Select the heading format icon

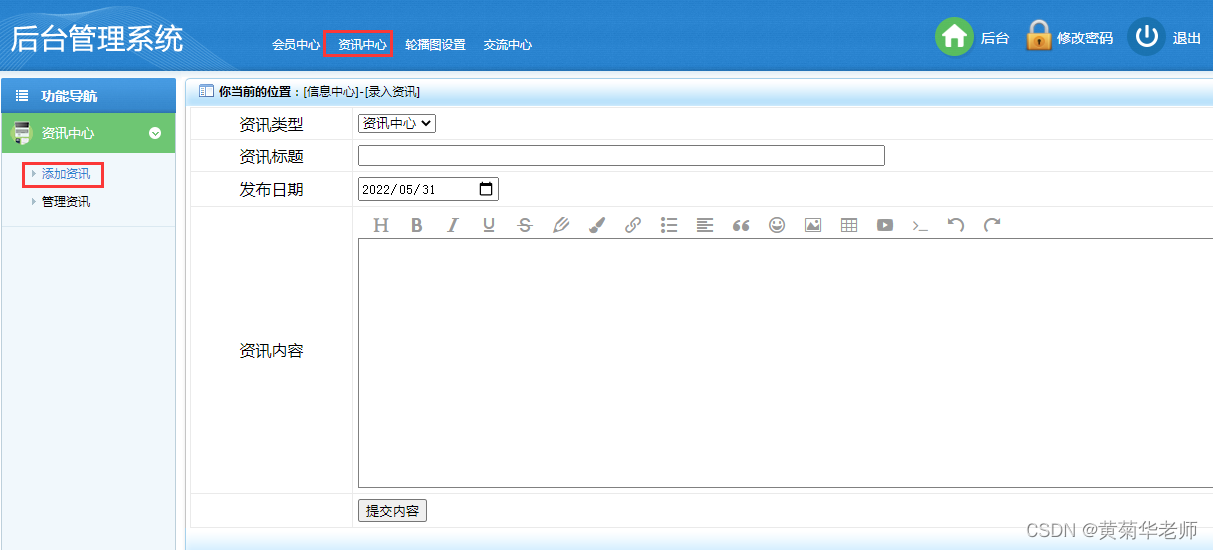coord(381,225)
